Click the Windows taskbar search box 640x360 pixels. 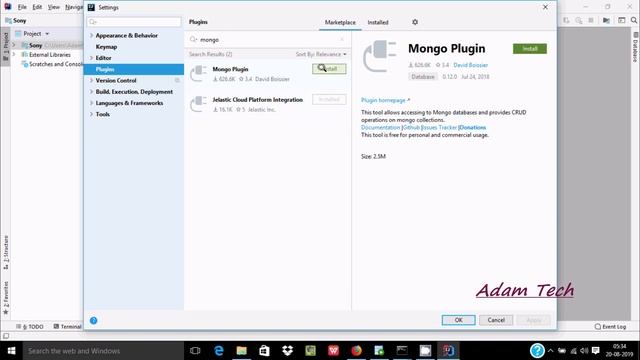[103, 351]
